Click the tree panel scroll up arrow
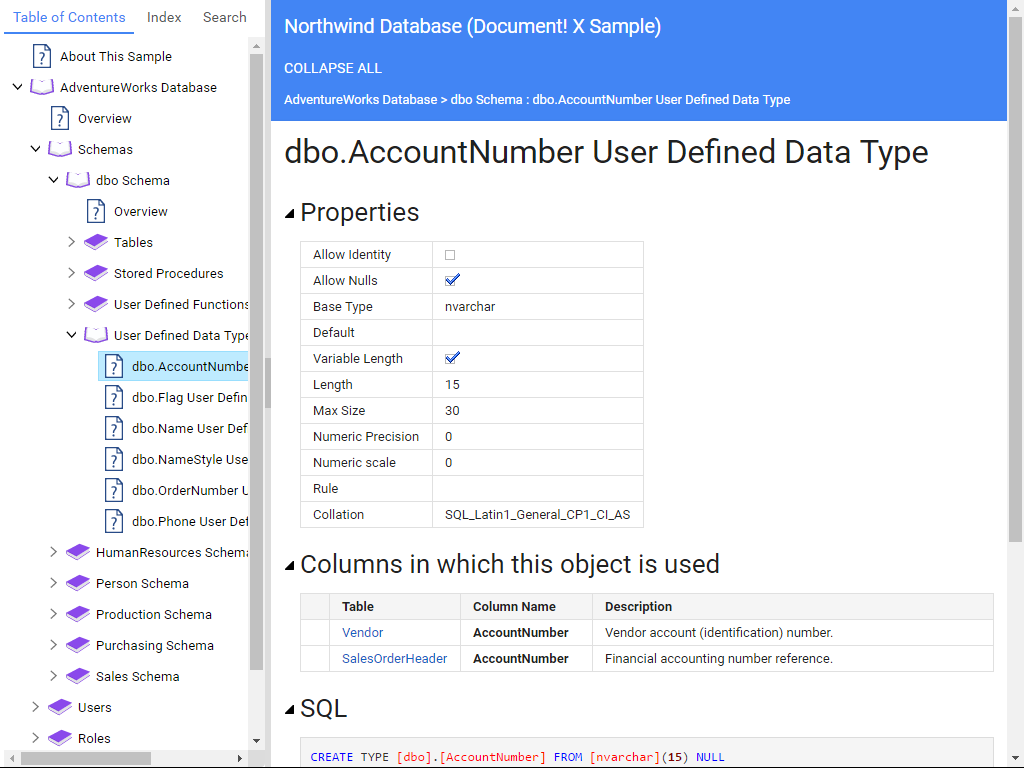1024x768 pixels. pos(256,46)
